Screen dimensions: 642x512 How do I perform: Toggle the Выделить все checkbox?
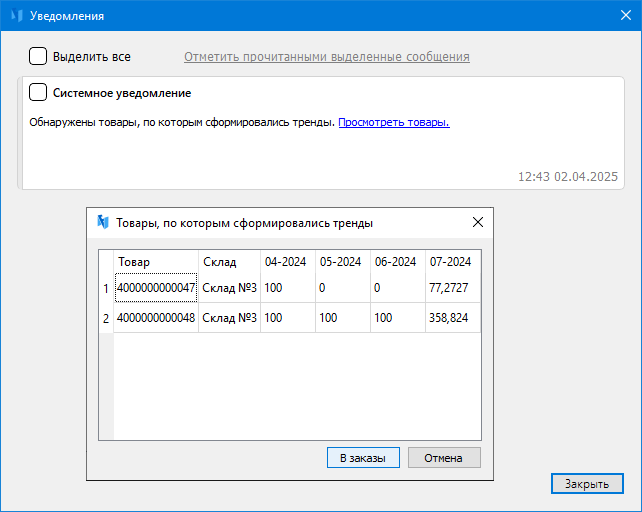coord(38,56)
